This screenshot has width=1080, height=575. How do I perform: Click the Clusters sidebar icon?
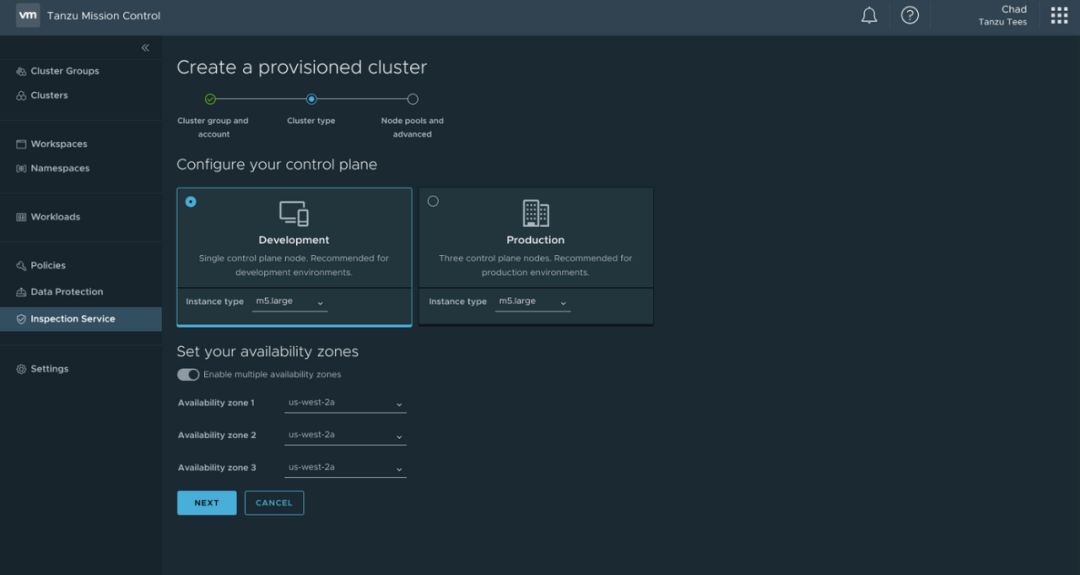(21, 96)
